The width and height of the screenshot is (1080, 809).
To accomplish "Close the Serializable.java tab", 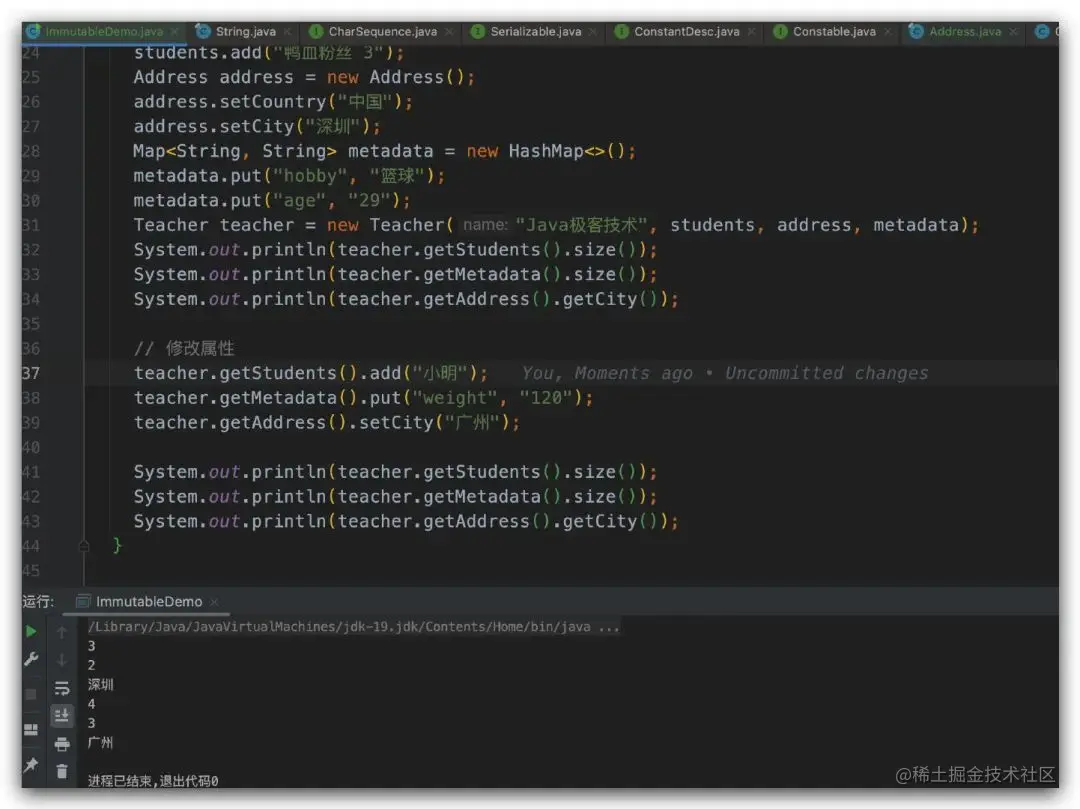I will [x=592, y=32].
